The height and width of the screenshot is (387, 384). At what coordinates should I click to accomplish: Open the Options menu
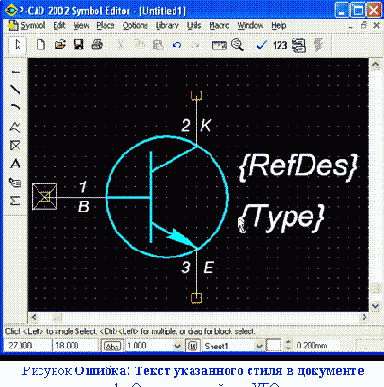point(135,26)
